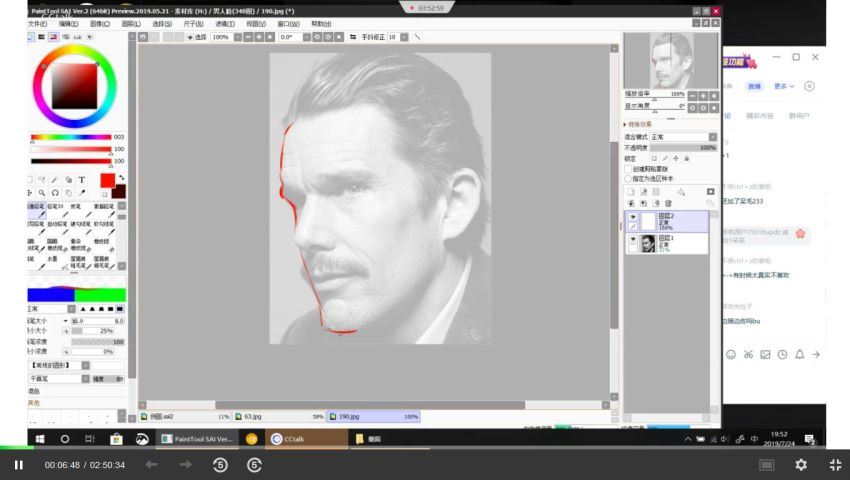Select the Text tool (T)
850x480 pixels.
coord(81,180)
